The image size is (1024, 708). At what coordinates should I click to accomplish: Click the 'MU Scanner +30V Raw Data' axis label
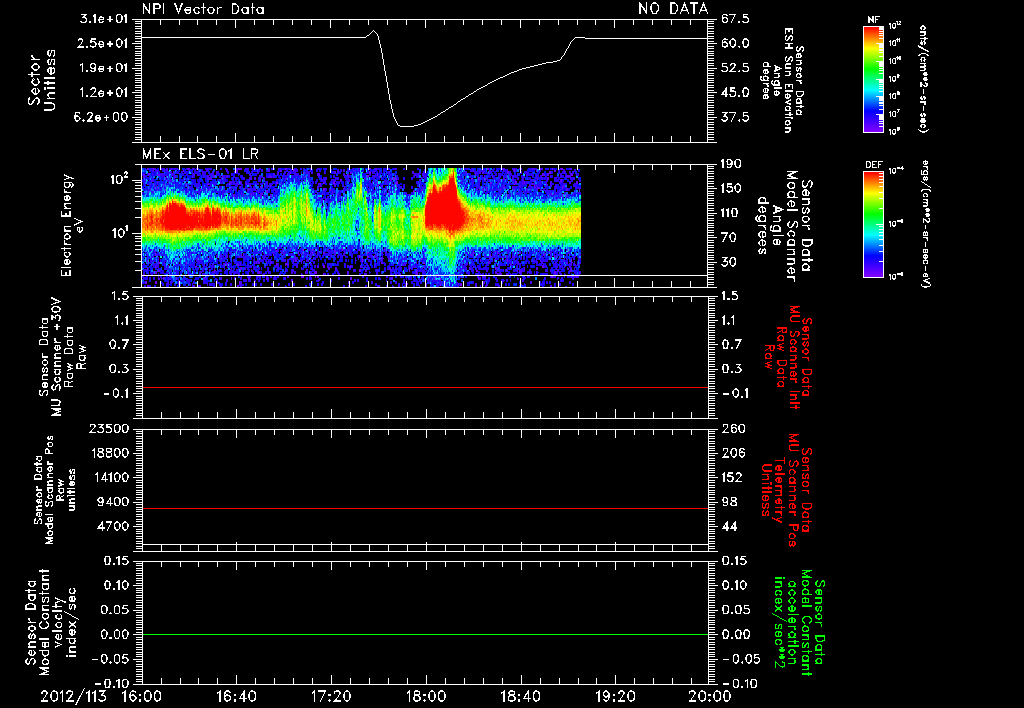63,358
